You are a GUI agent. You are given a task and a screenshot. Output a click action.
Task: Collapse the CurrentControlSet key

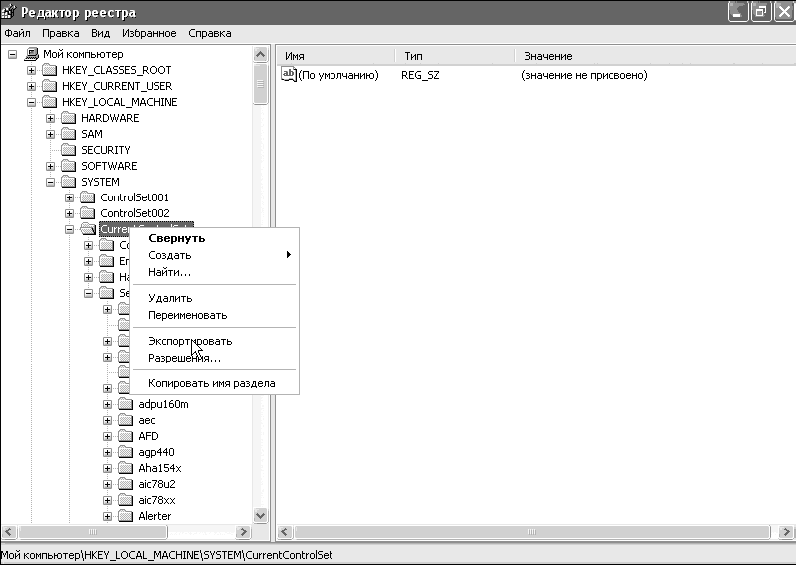[70, 229]
